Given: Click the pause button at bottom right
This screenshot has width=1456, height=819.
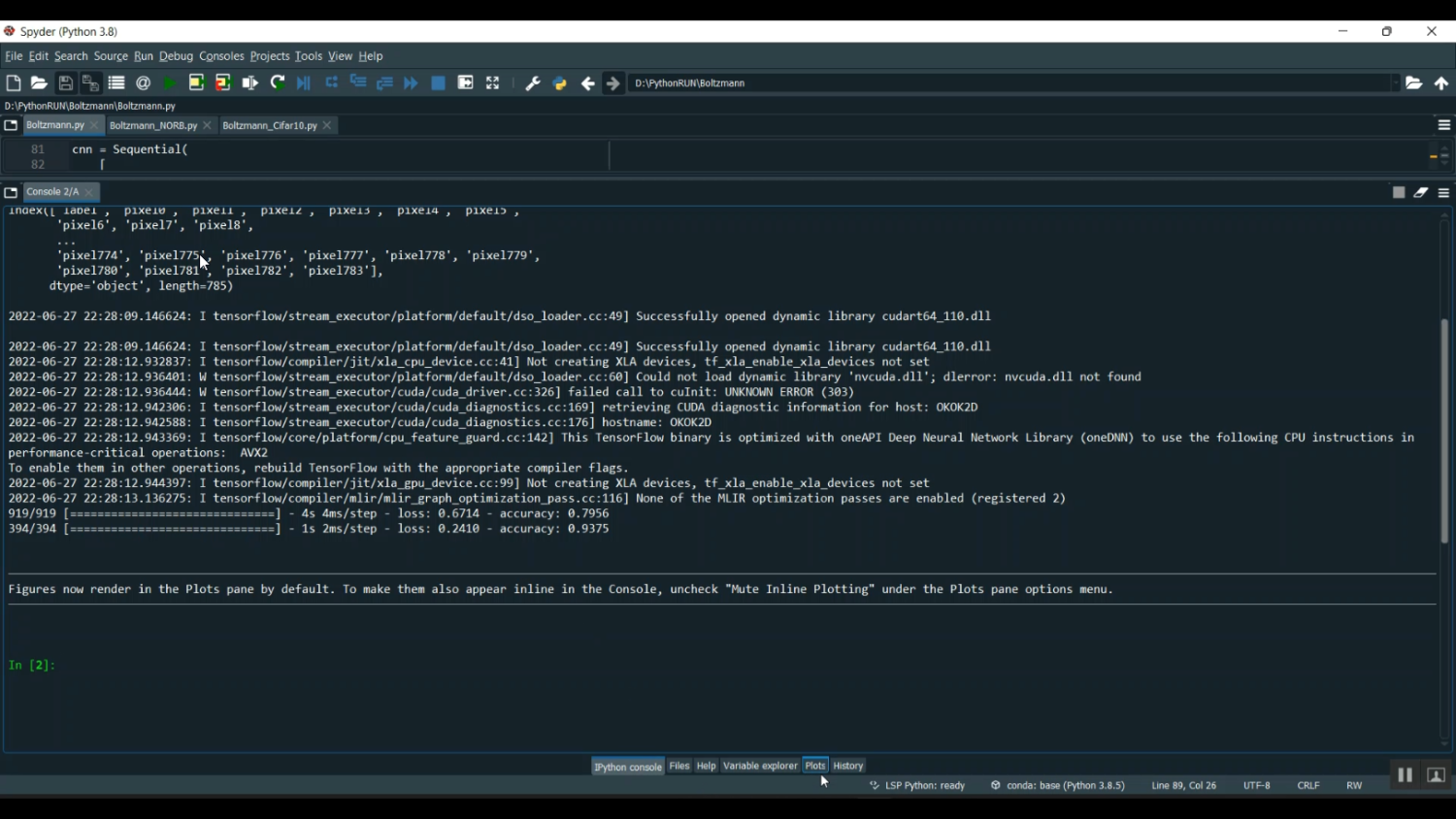Looking at the screenshot, I should [x=1405, y=775].
